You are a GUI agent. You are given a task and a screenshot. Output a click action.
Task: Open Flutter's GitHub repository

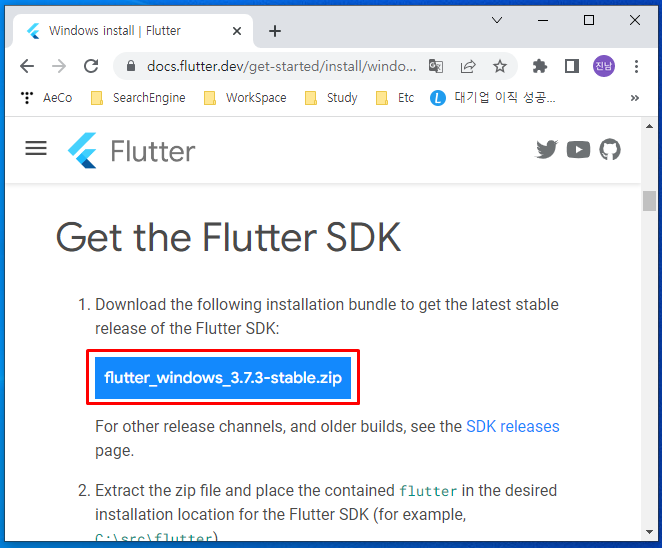coord(610,149)
